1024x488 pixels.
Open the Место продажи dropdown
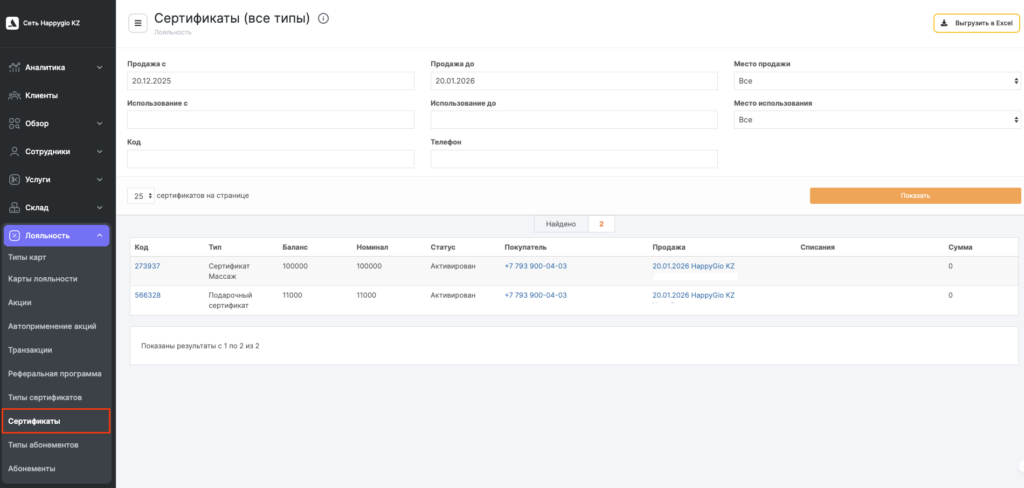(x=876, y=81)
